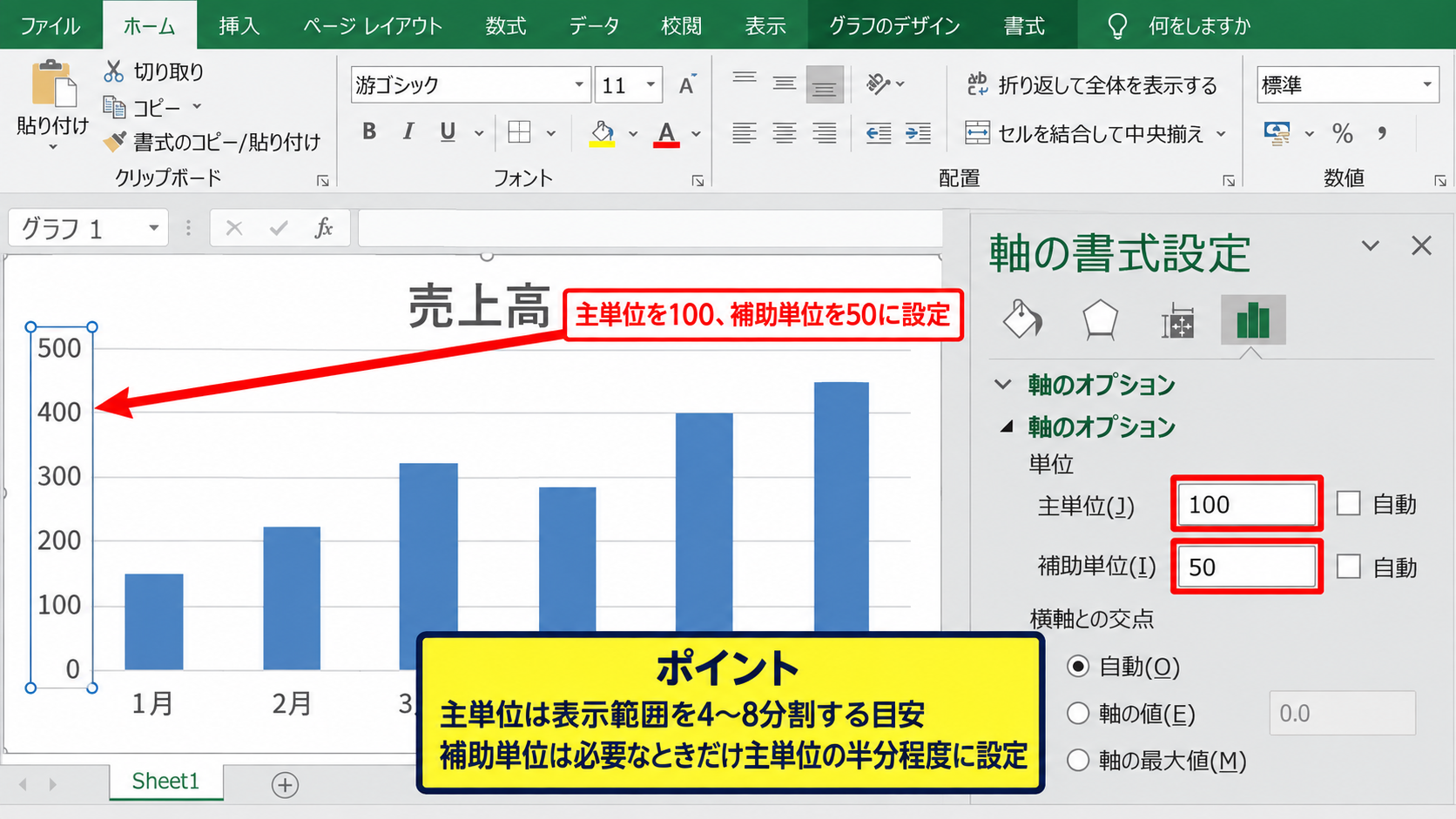Open the number format dropdown 標準

pyautogui.click(x=1427, y=84)
